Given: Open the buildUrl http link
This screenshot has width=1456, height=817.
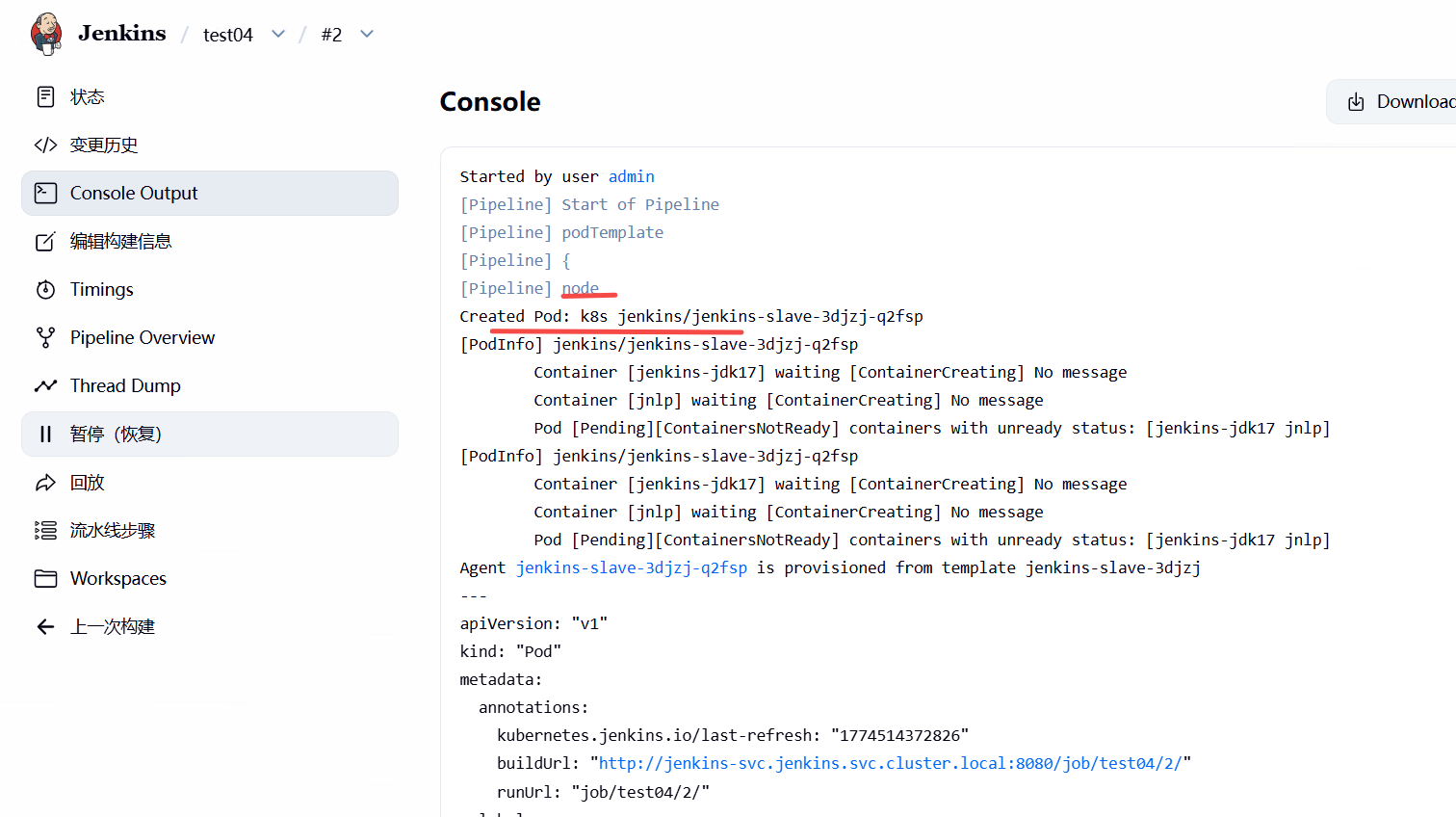Looking at the screenshot, I should pos(891,763).
